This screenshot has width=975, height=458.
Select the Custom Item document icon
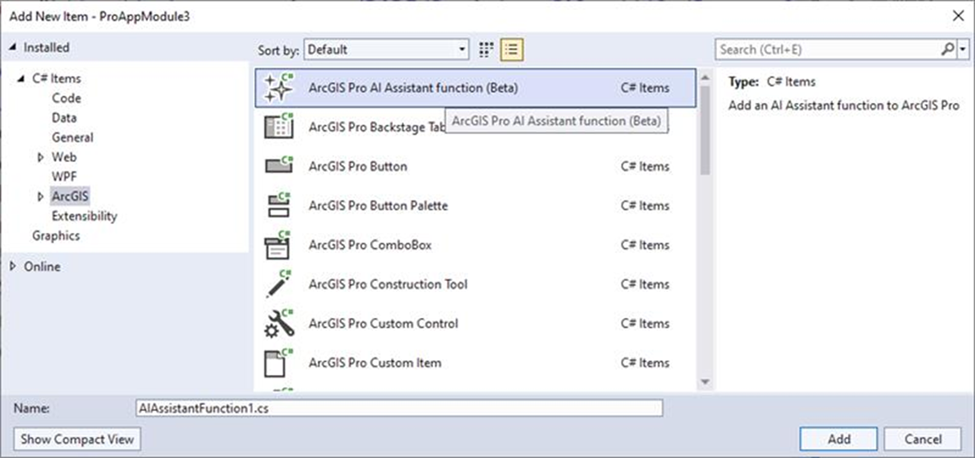click(x=277, y=363)
